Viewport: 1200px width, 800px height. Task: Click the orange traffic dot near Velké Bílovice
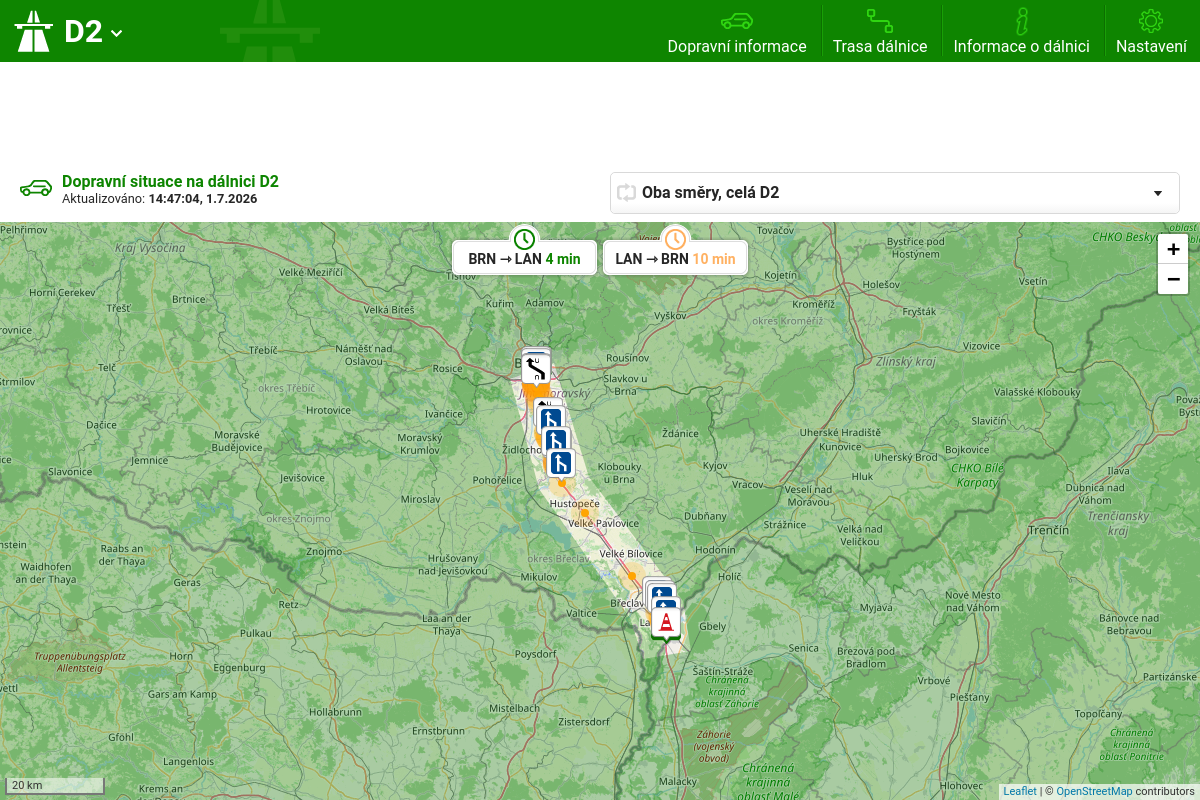pyautogui.click(x=632, y=576)
